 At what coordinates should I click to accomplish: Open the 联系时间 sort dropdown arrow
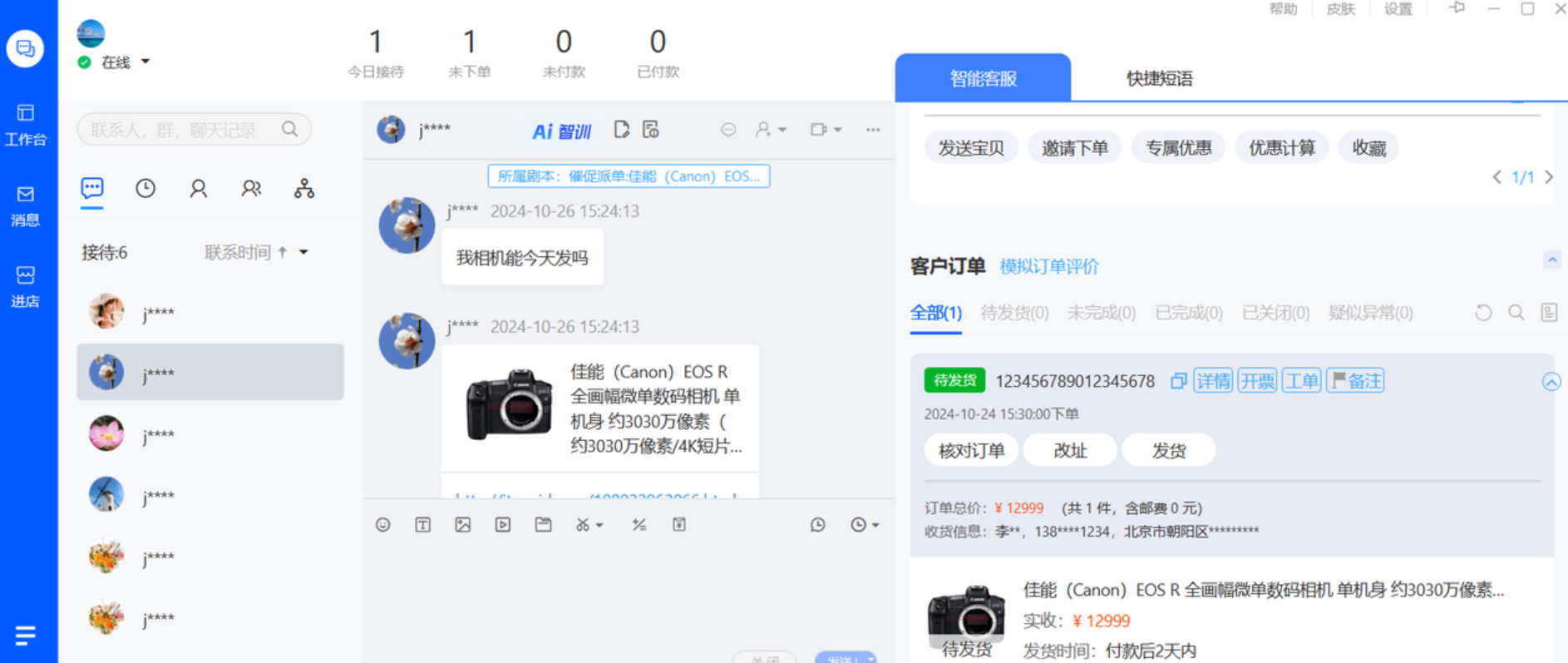pos(303,252)
